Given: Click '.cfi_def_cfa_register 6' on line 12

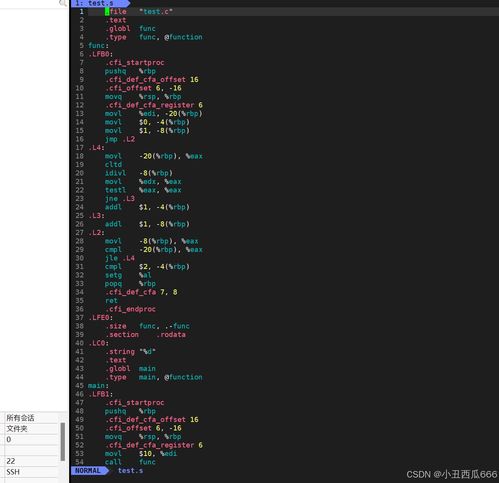Looking at the screenshot, I should click(x=154, y=105).
